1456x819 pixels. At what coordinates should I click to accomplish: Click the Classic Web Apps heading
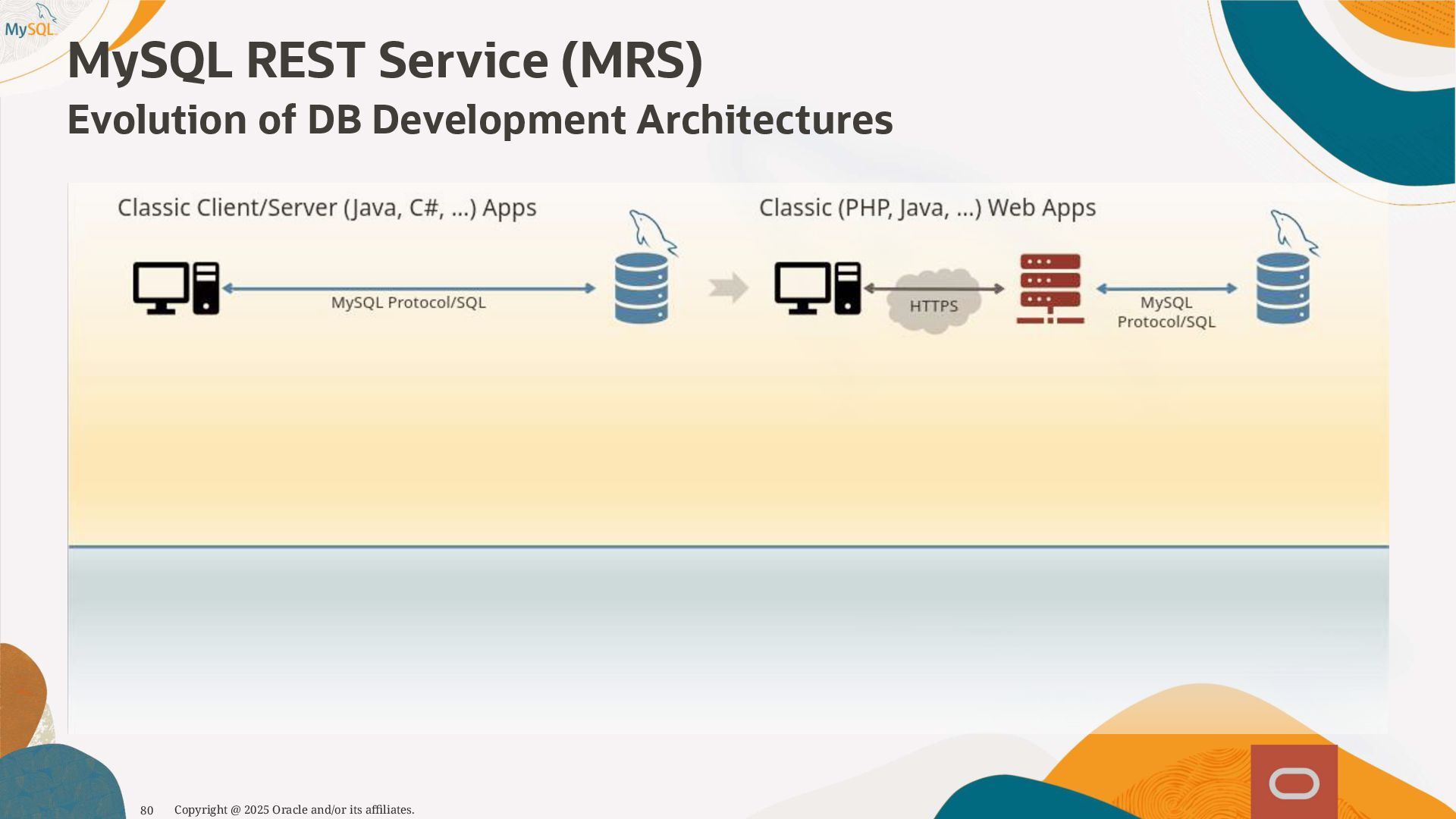coord(927,208)
